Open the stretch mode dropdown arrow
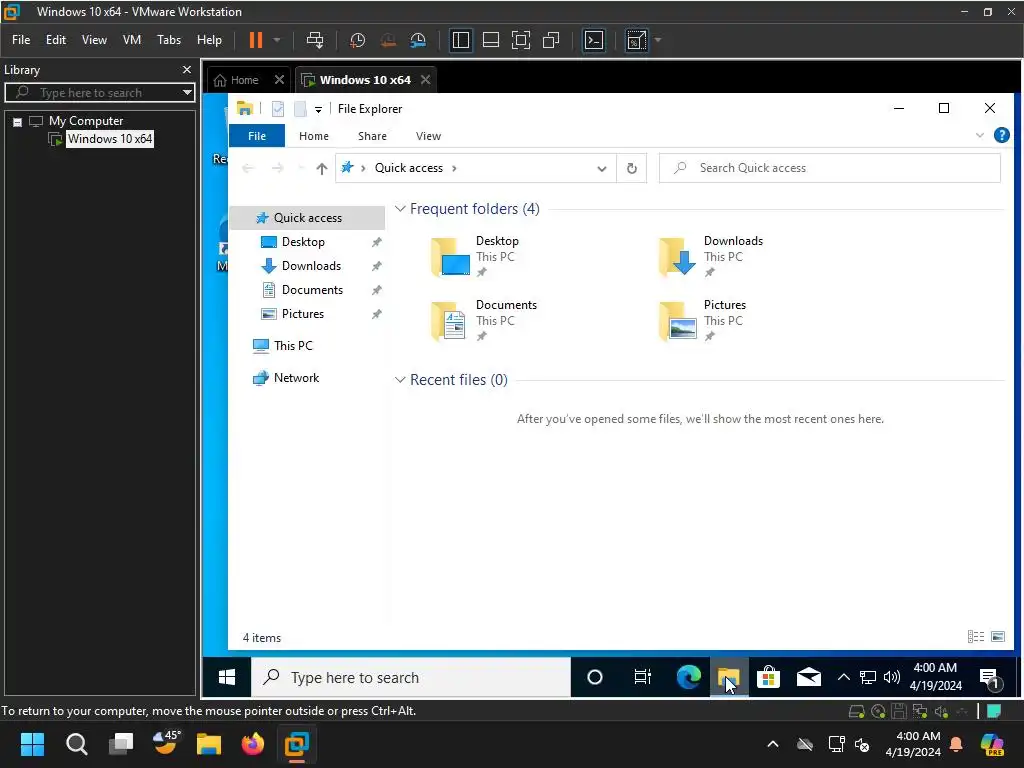This screenshot has height=768, width=1024. [x=658, y=40]
